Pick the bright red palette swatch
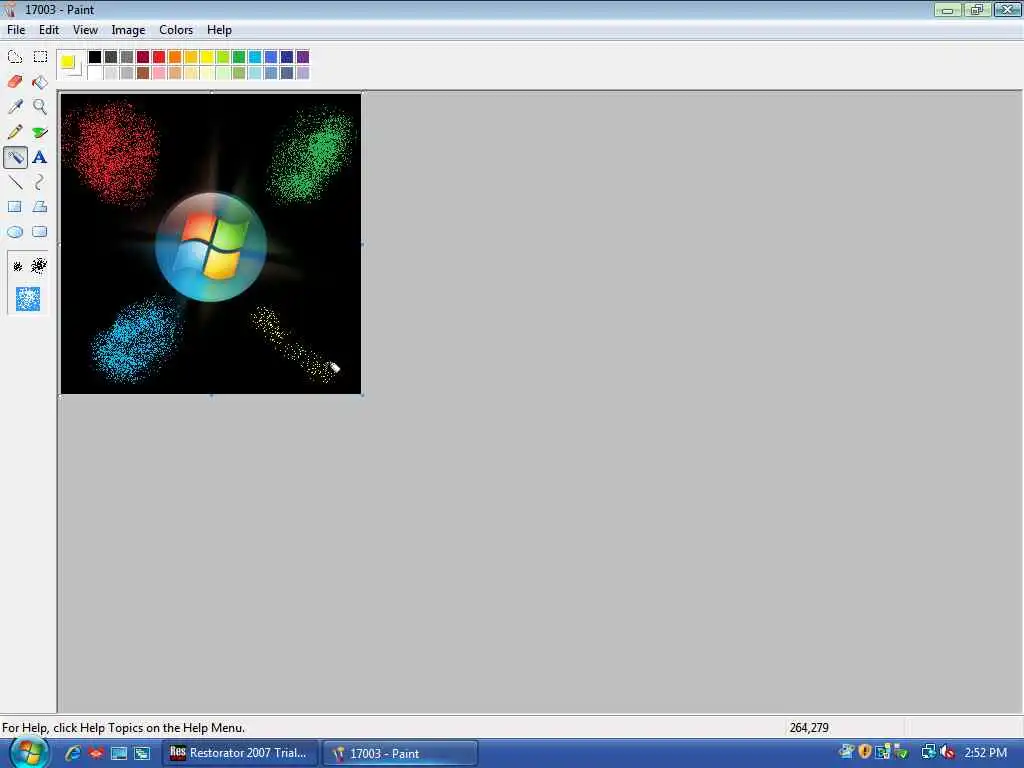Viewport: 1024px width, 768px height. 159,57
